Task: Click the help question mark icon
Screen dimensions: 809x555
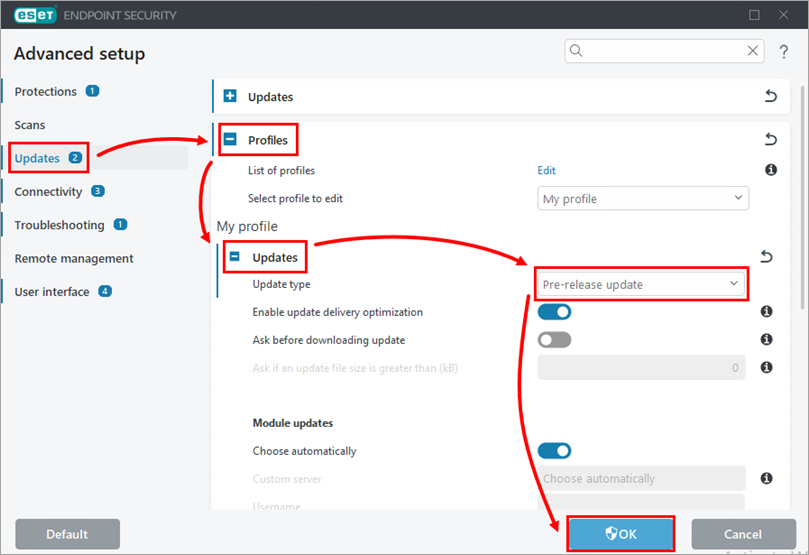Action: coord(784,52)
